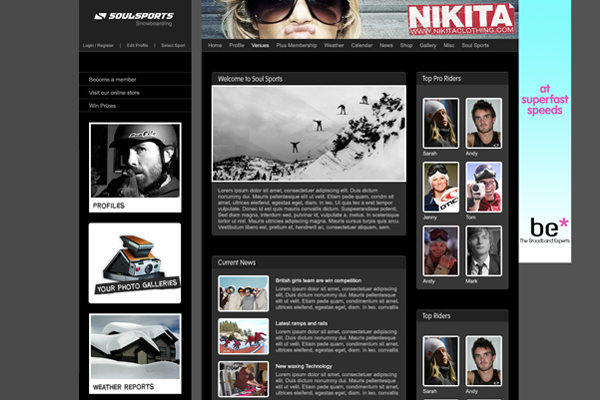Click the ramps and rails news thumbnail
Image resolution: width=600 pixels, height=400 pixels.
point(243,336)
